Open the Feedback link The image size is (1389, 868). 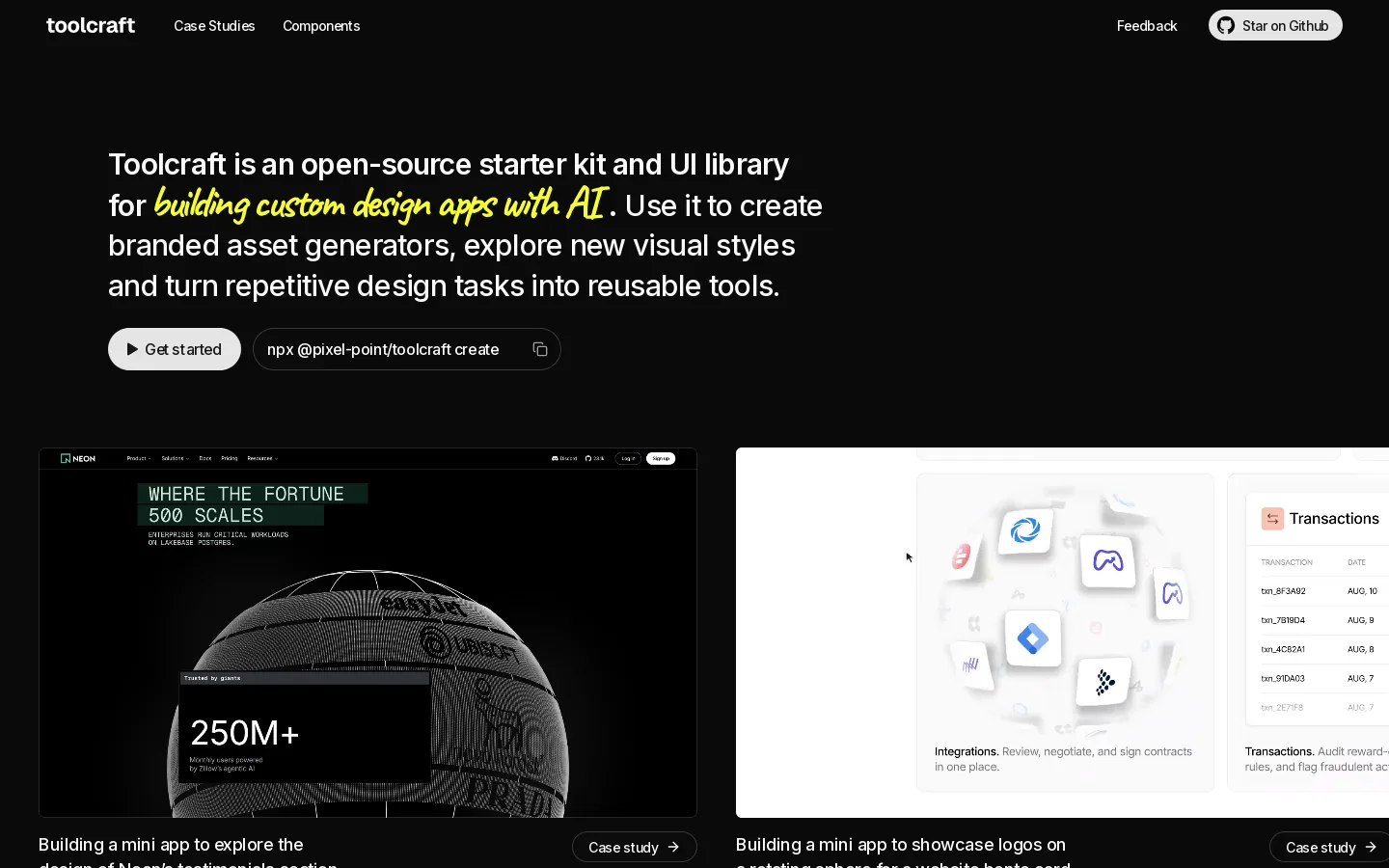click(x=1147, y=26)
